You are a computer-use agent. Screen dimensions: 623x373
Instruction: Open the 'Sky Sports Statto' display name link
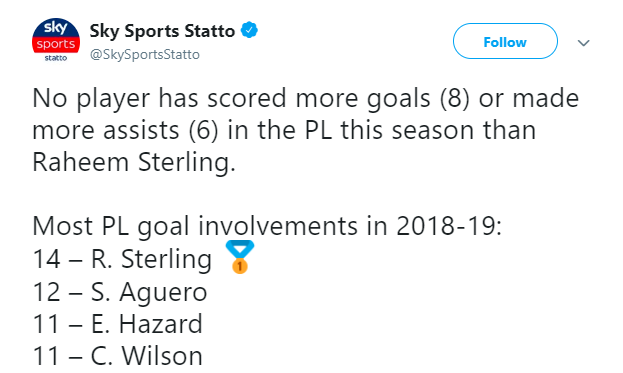[162, 31]
